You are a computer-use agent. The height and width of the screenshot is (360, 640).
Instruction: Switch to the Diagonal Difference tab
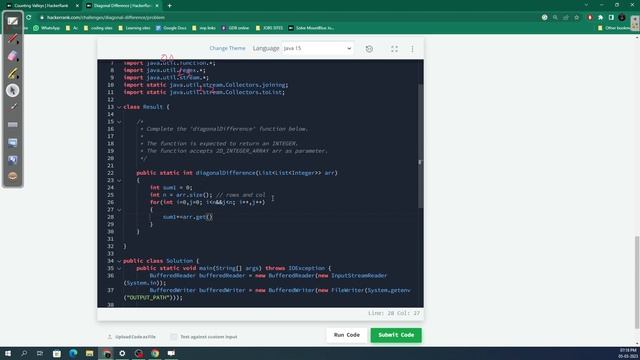click(122, 6)
